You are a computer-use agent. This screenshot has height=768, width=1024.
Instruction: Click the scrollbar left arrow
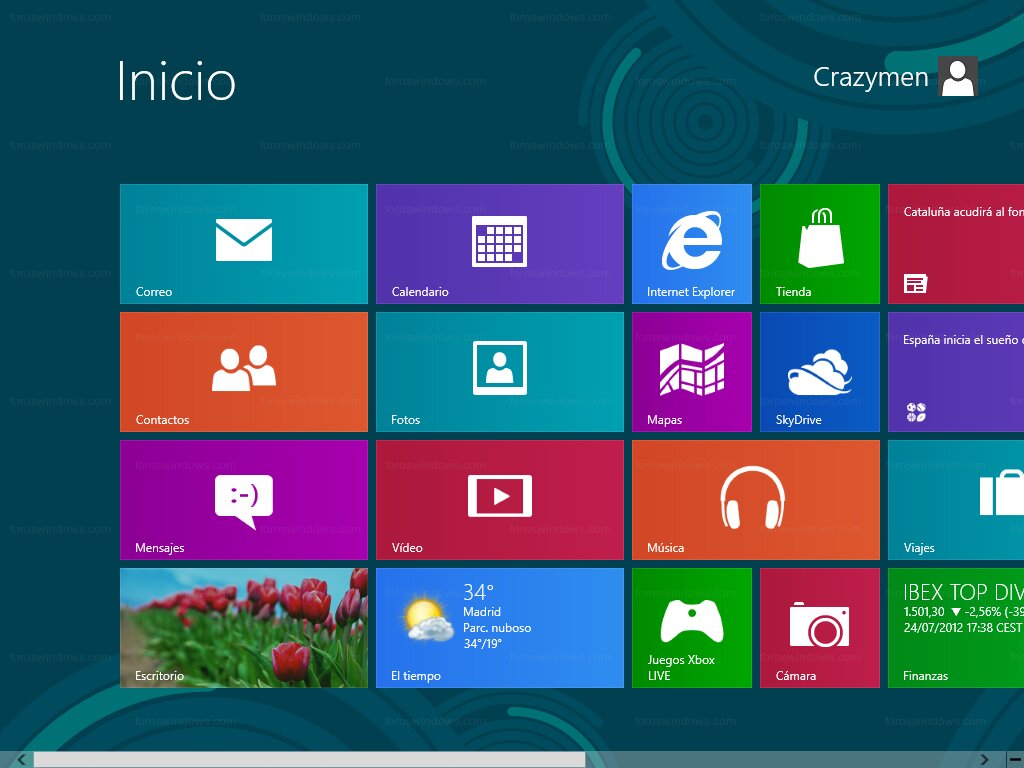[x=21, y=760]
